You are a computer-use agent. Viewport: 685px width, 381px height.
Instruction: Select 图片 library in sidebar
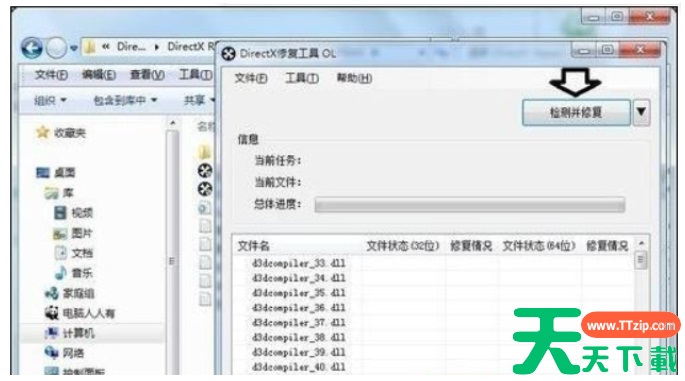click(73, 233)
